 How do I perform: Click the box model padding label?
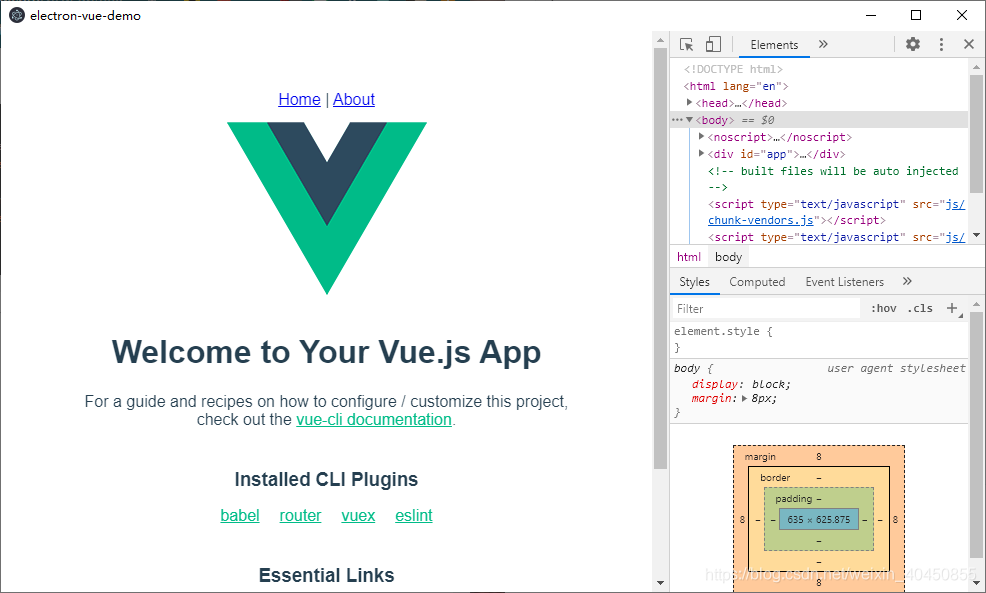click(x=793, y=499)
